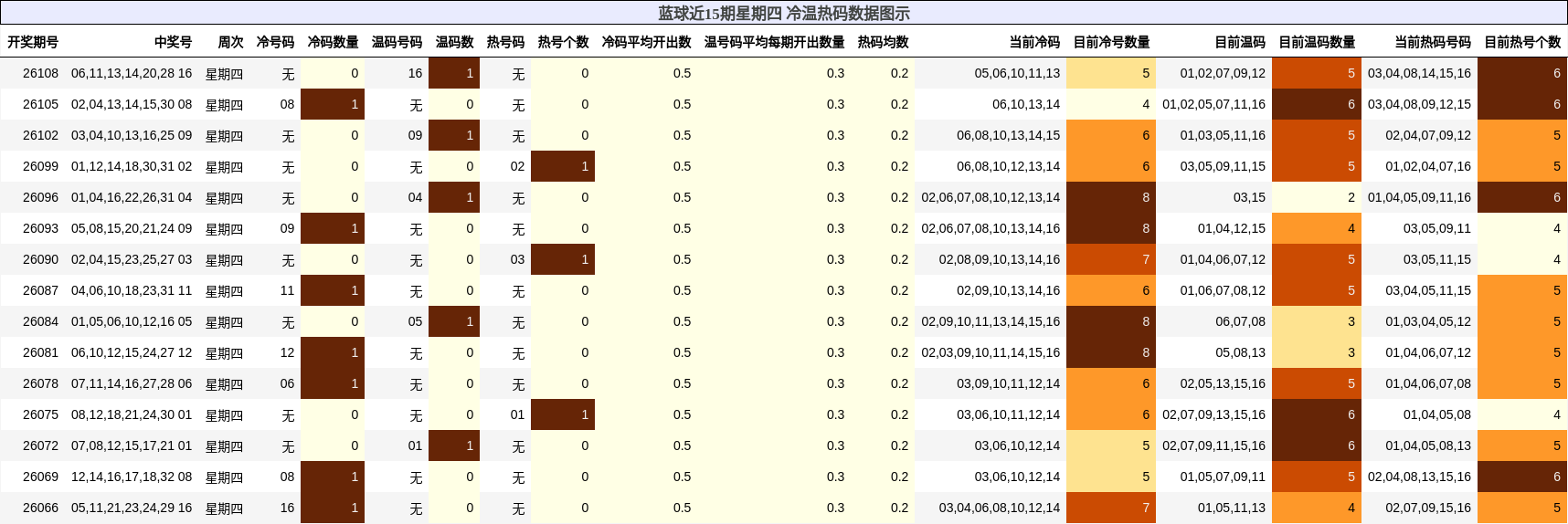This screenshot has width=1568, height=524.
Task: Select issue number 26096
Action: tap(40, 197)
